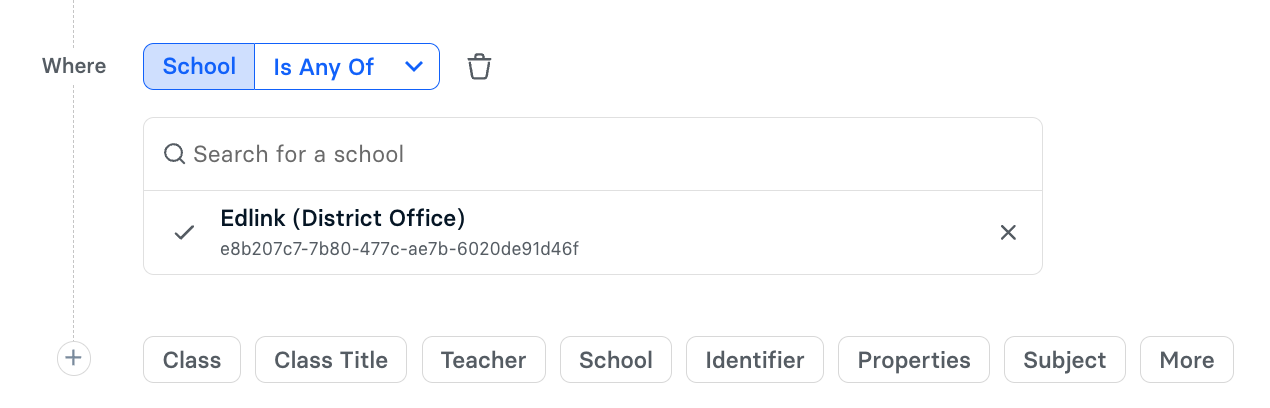Viewport: 1270px width, 408px height.
Task: Remove Edlink (District Office) with the X
Action: pos(1008,232)
